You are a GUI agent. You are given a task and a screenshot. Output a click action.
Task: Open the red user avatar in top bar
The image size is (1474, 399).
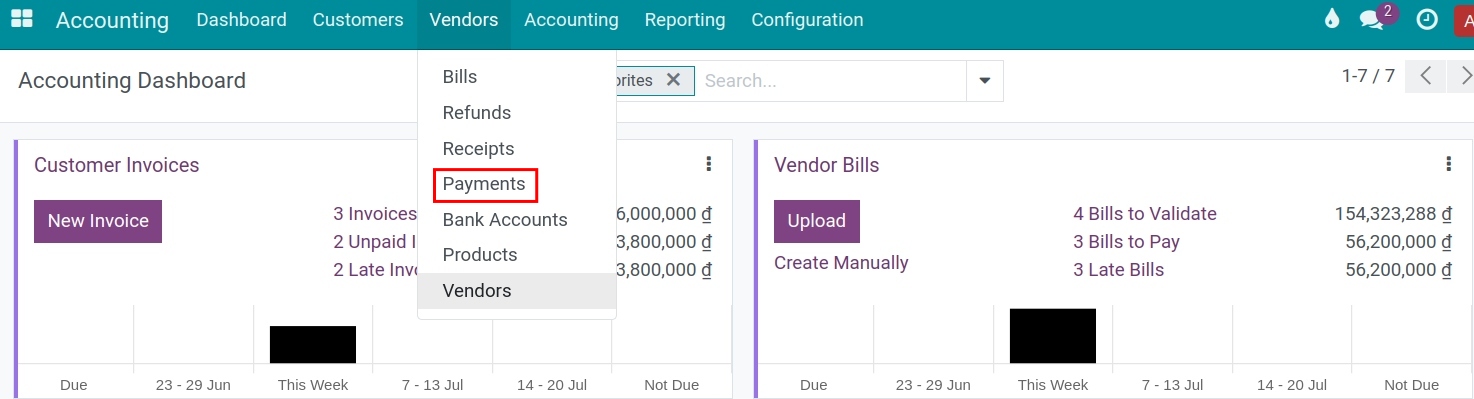coord(1464,20)
